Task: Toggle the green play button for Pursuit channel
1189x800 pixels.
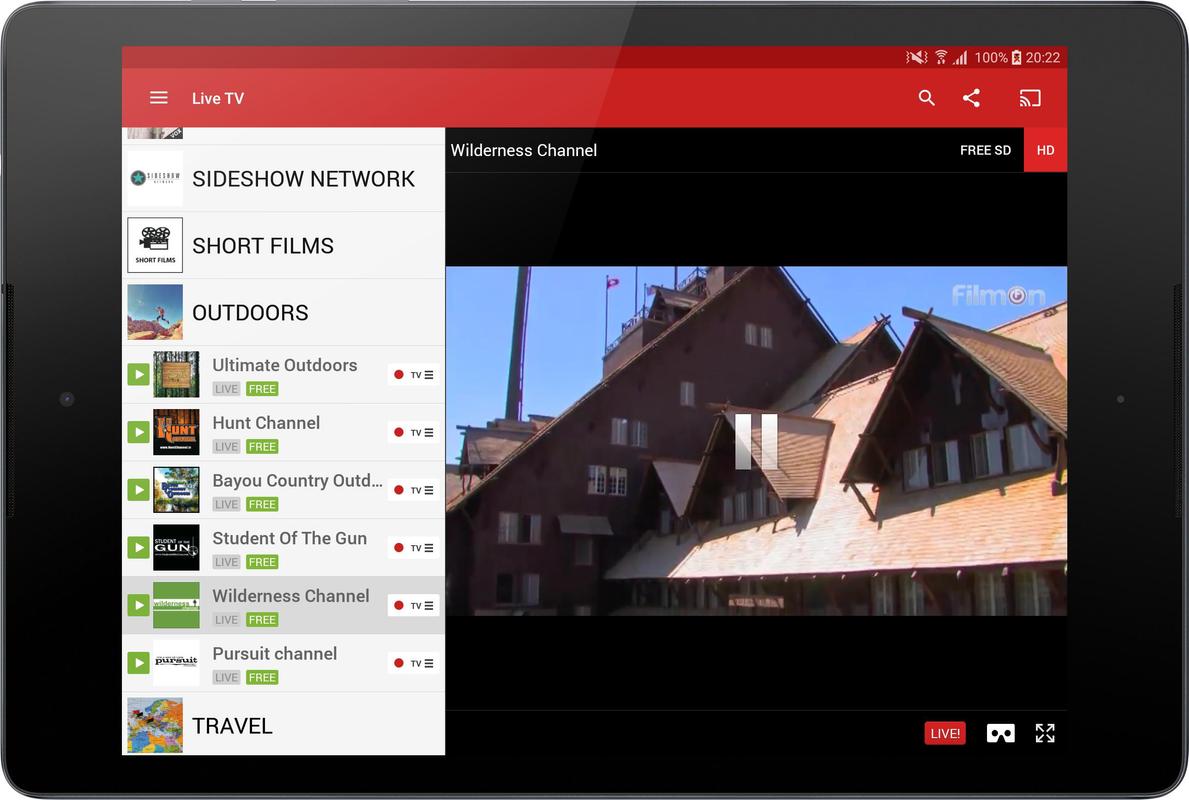Action: tap(137, 662)
